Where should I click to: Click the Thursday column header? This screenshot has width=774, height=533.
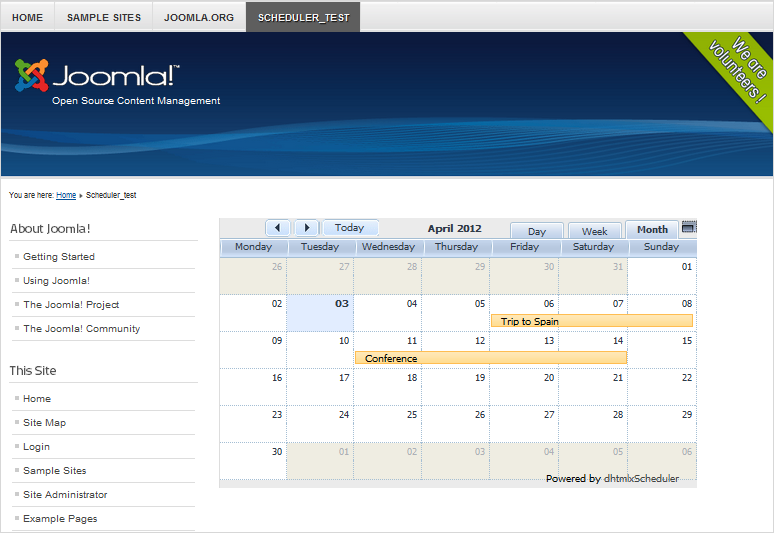click(x=456, y=247)
